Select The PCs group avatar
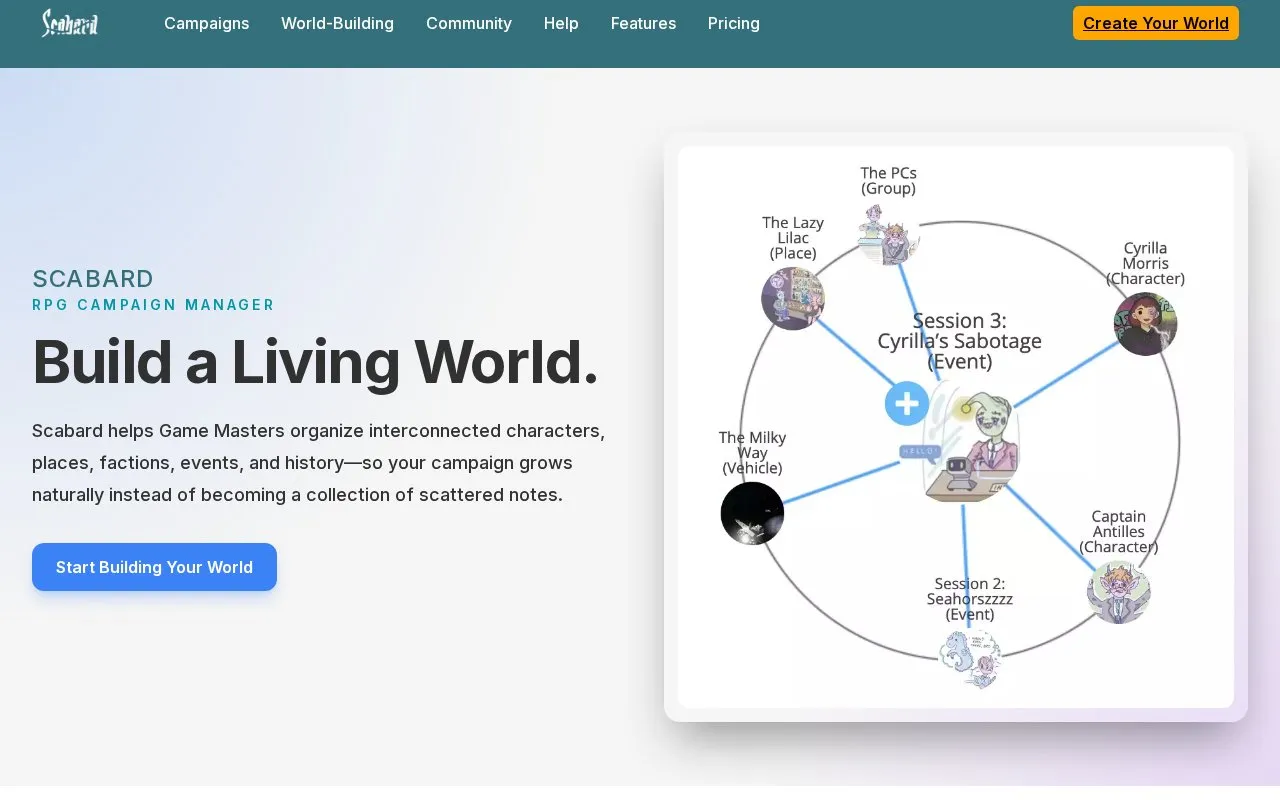The height and width of the screenshot is (800, 1280). pyautogui.click(x=887, y=234)
